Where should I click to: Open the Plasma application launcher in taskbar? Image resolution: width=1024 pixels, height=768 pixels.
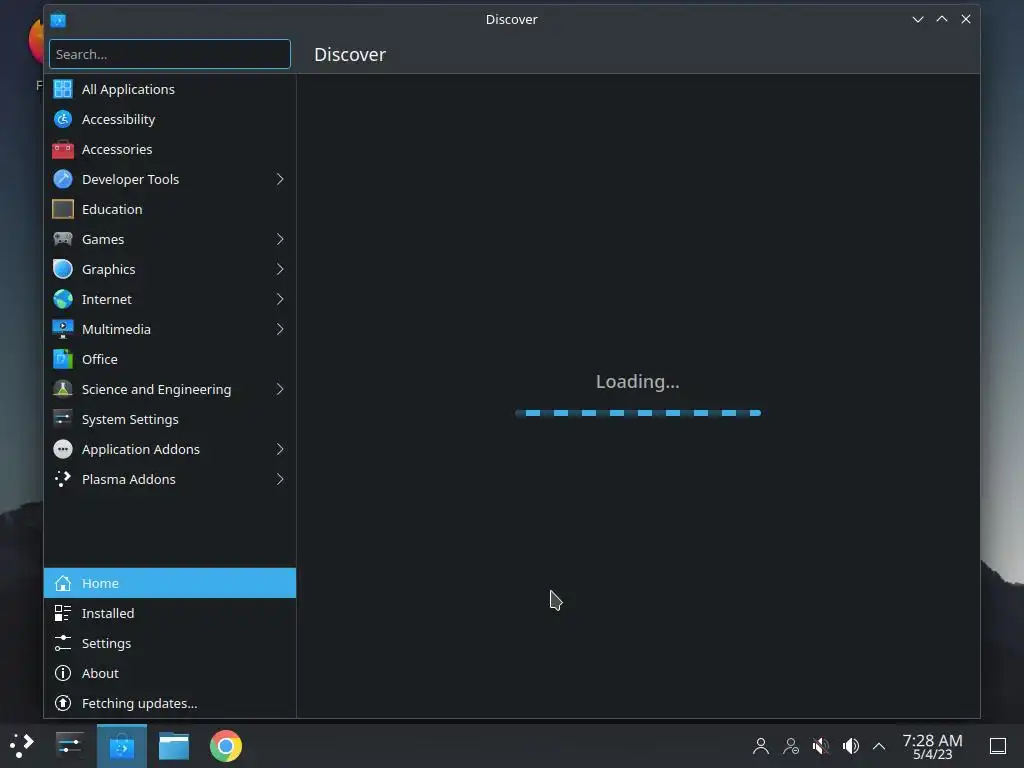22,746
